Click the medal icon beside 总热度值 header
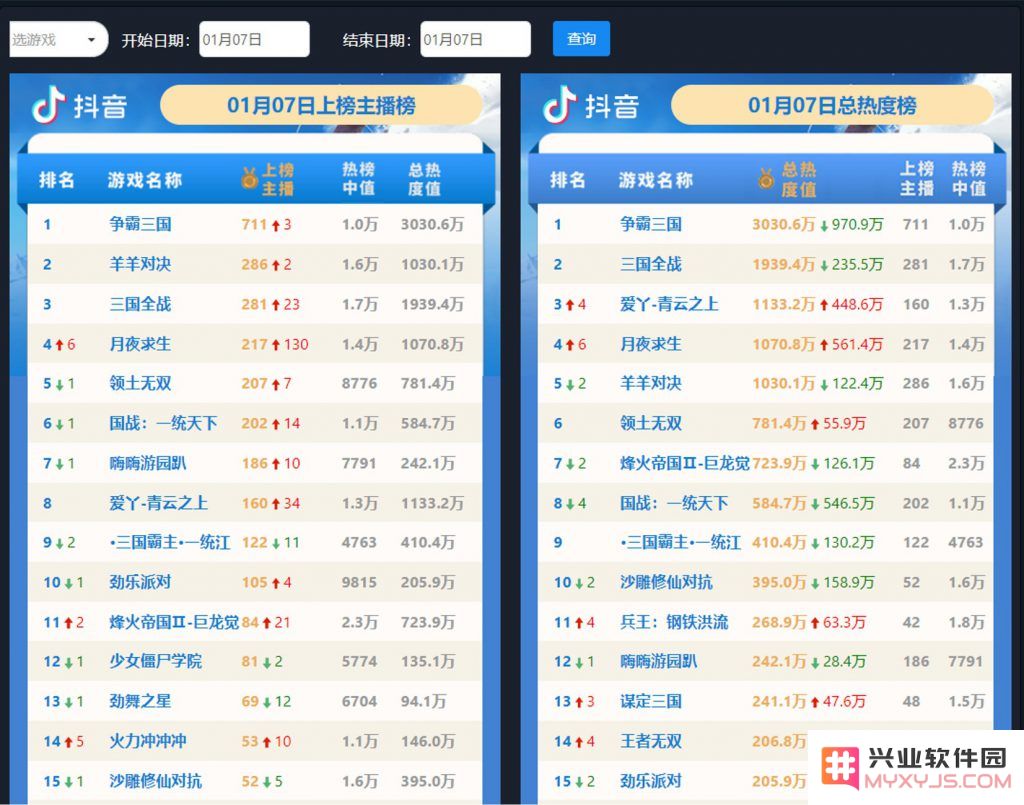The image size is (1024, 805). click(x=766, y=178)
